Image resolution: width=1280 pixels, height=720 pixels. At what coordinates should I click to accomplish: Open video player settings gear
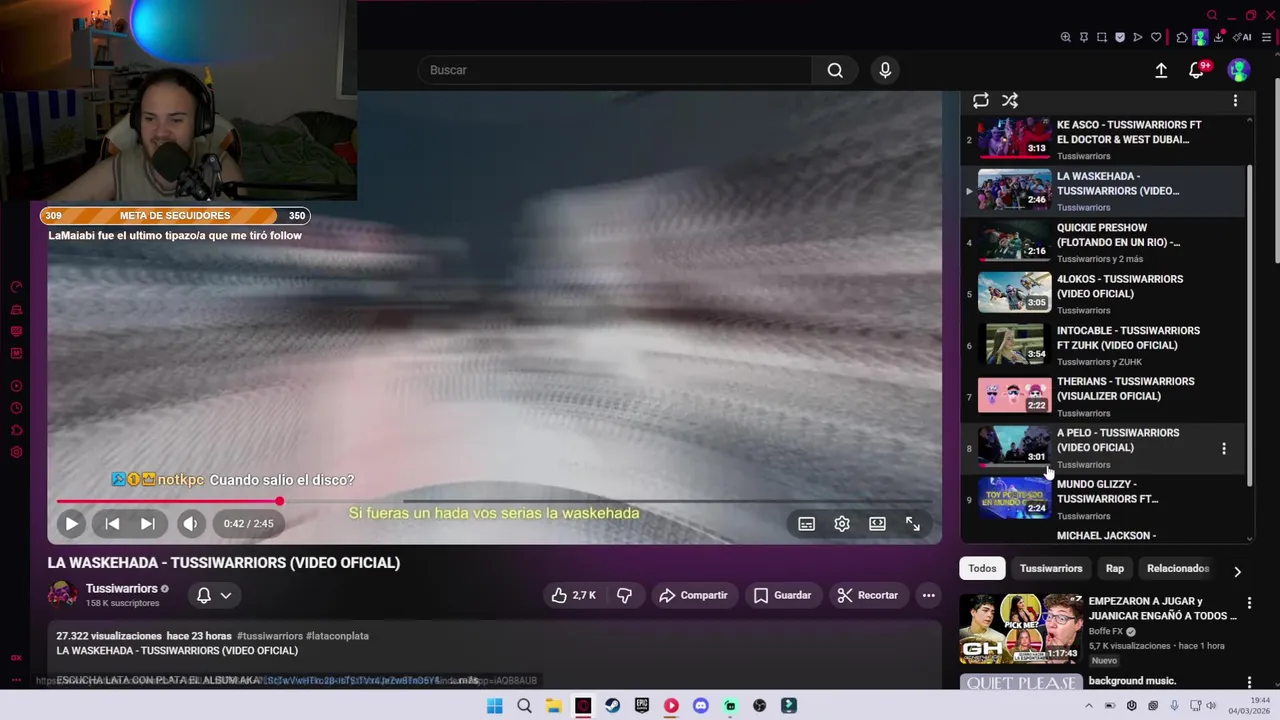click(x=842, y=523)
